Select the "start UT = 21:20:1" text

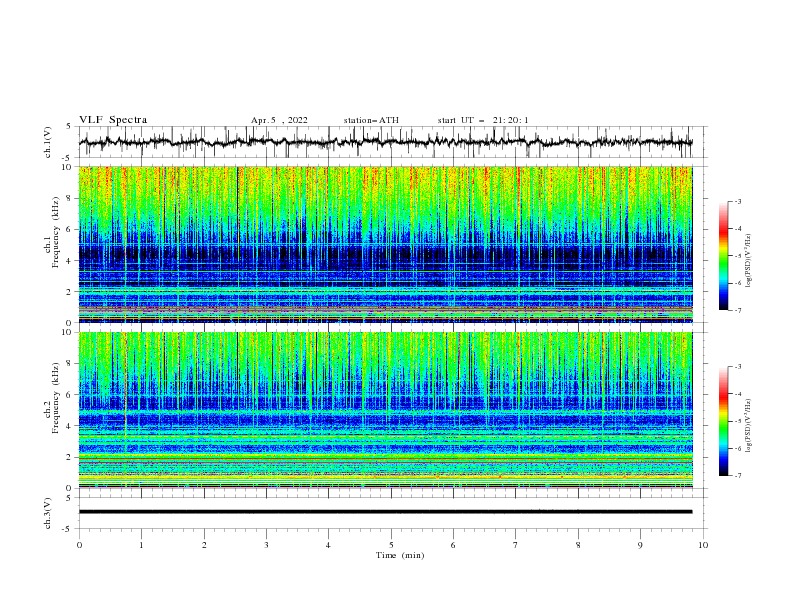pyautogui.click(x=483, y=120)
